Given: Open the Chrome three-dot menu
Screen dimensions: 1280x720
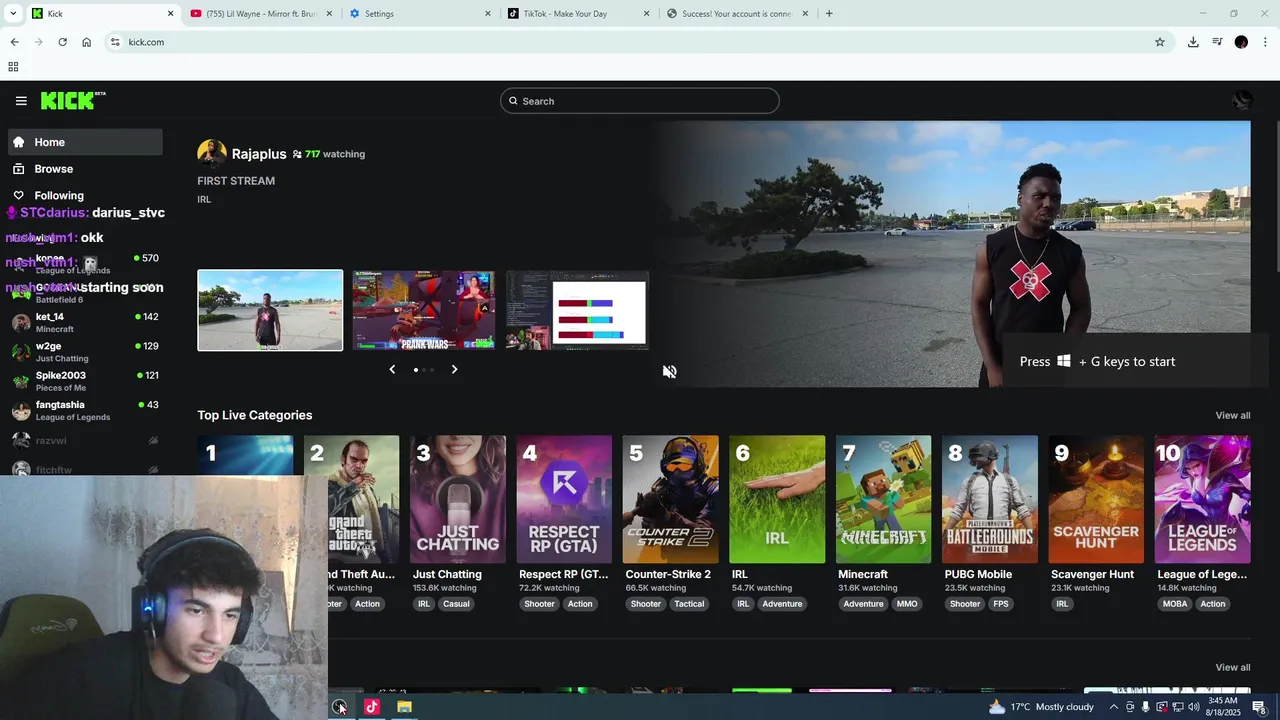Looking at the screenshot, I should pyautogui.click(x=1266, y=42).
